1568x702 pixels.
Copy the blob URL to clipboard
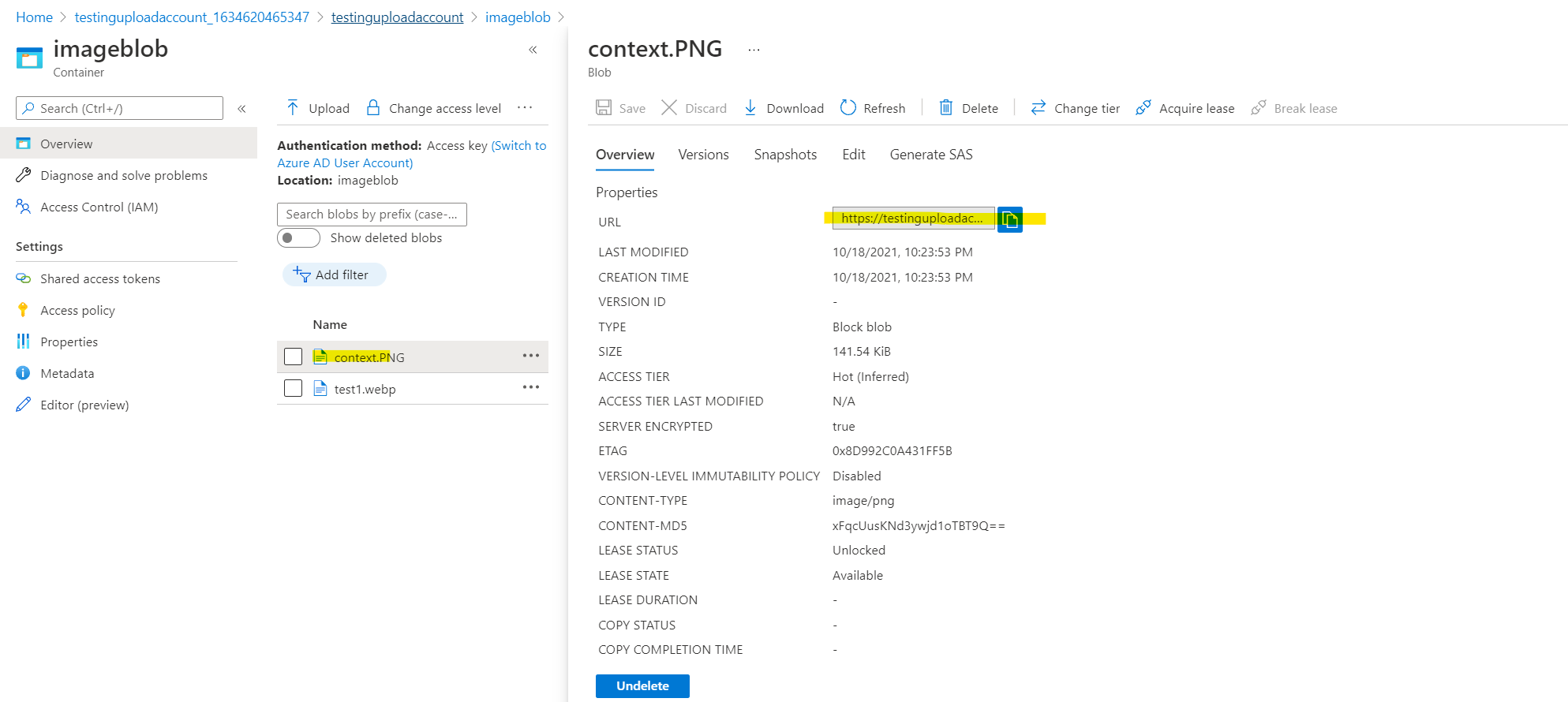tap(1010, 219)
